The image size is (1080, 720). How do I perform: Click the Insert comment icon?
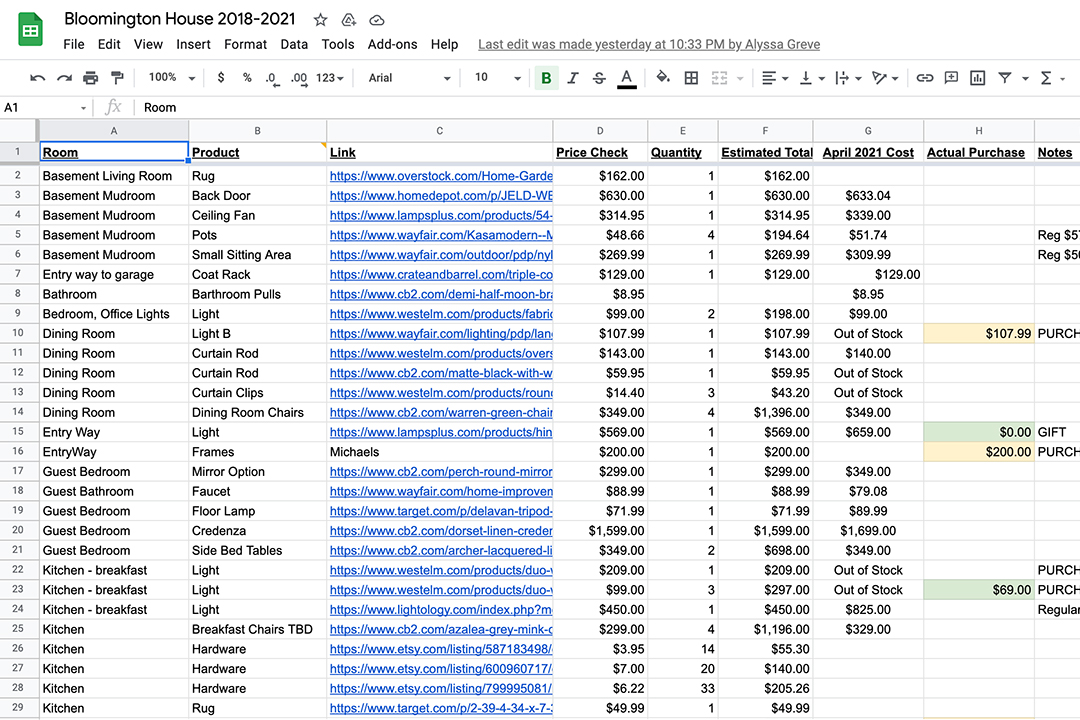951,78
